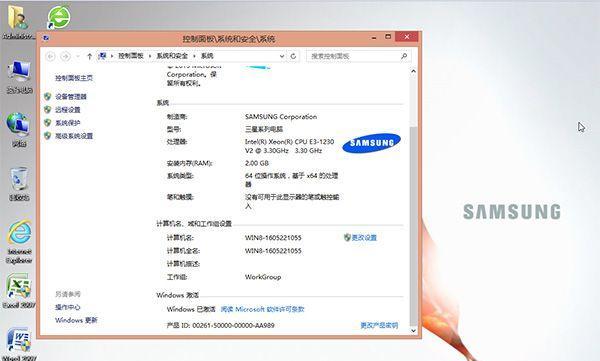
Task: Open 更改设置 (Change settings) link
Action: [x=364, y=238]
